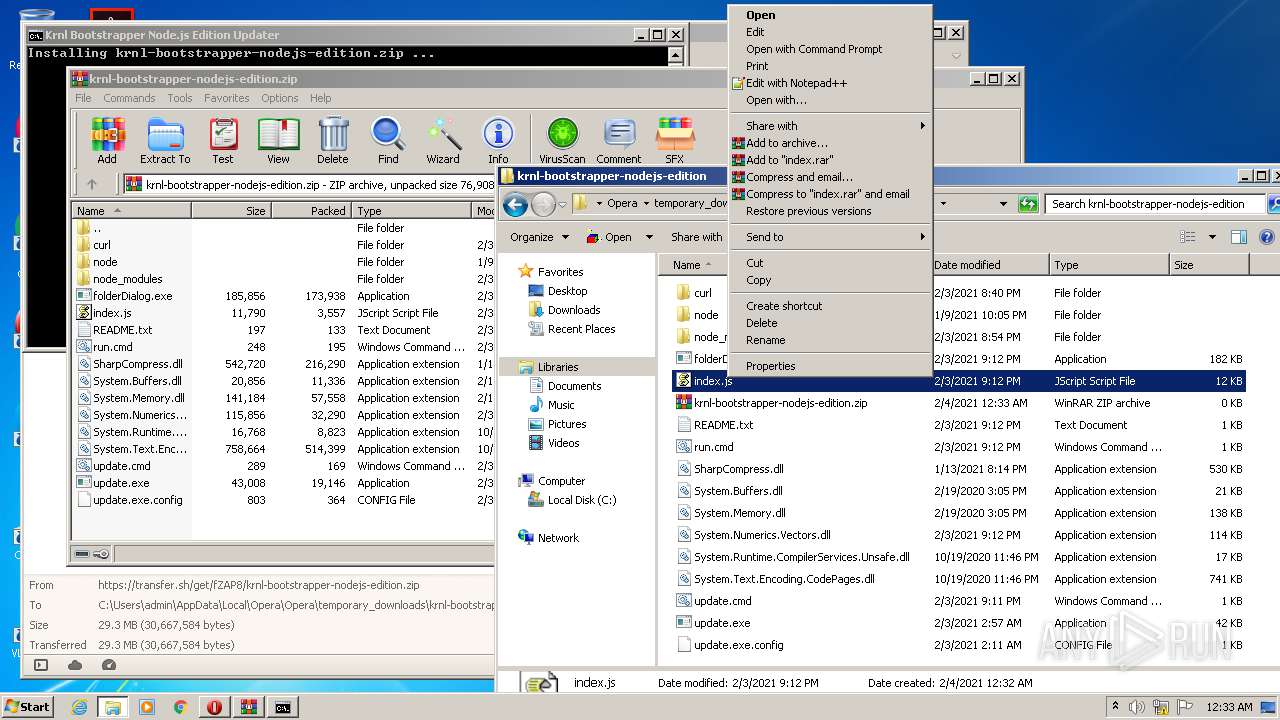This screenshot has height=720, width=1280.
Task: Select README.txt in WinRAR file list
Action: [x=122, y=330]
